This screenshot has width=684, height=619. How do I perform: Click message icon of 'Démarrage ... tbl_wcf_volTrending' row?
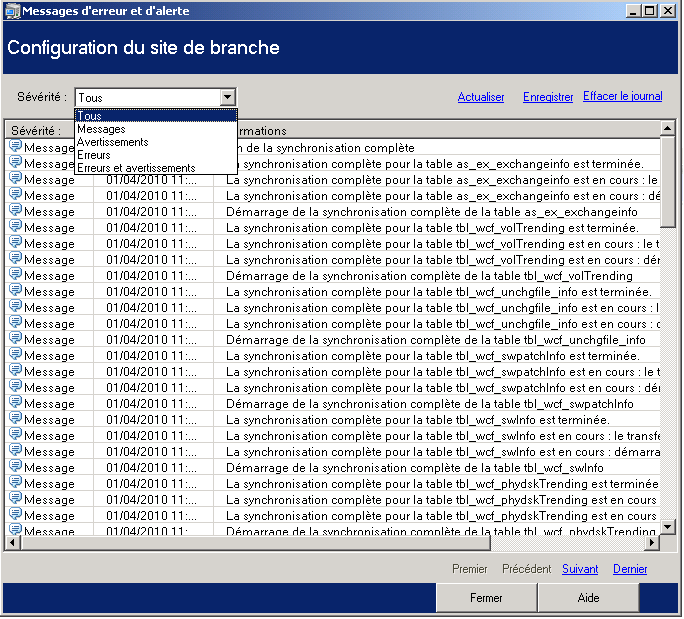(x=15, y=274)
